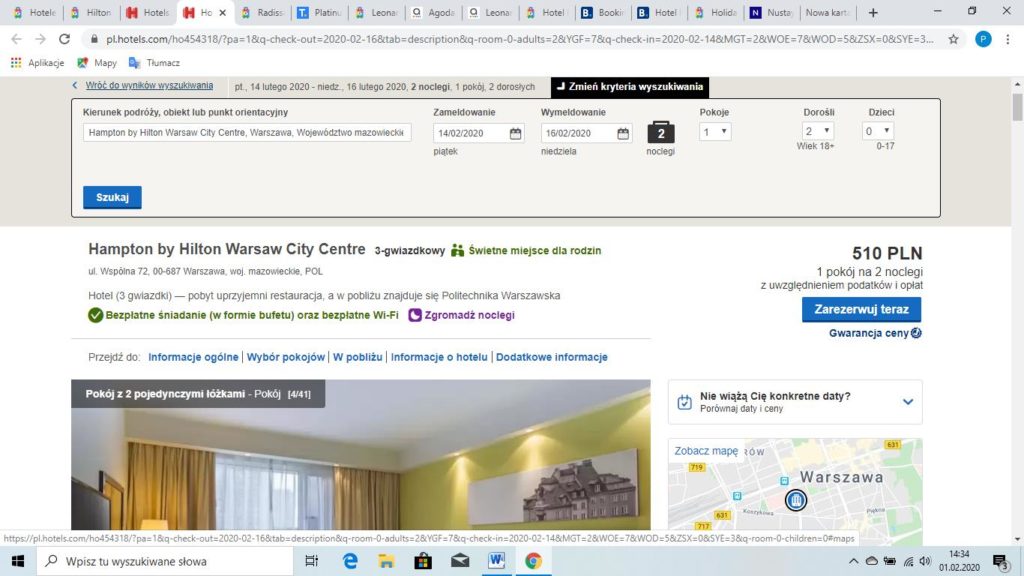Viewport: 1024px width, 576px height.
Task: Switch to Platinum browser tab
Action: click(320, 12)
